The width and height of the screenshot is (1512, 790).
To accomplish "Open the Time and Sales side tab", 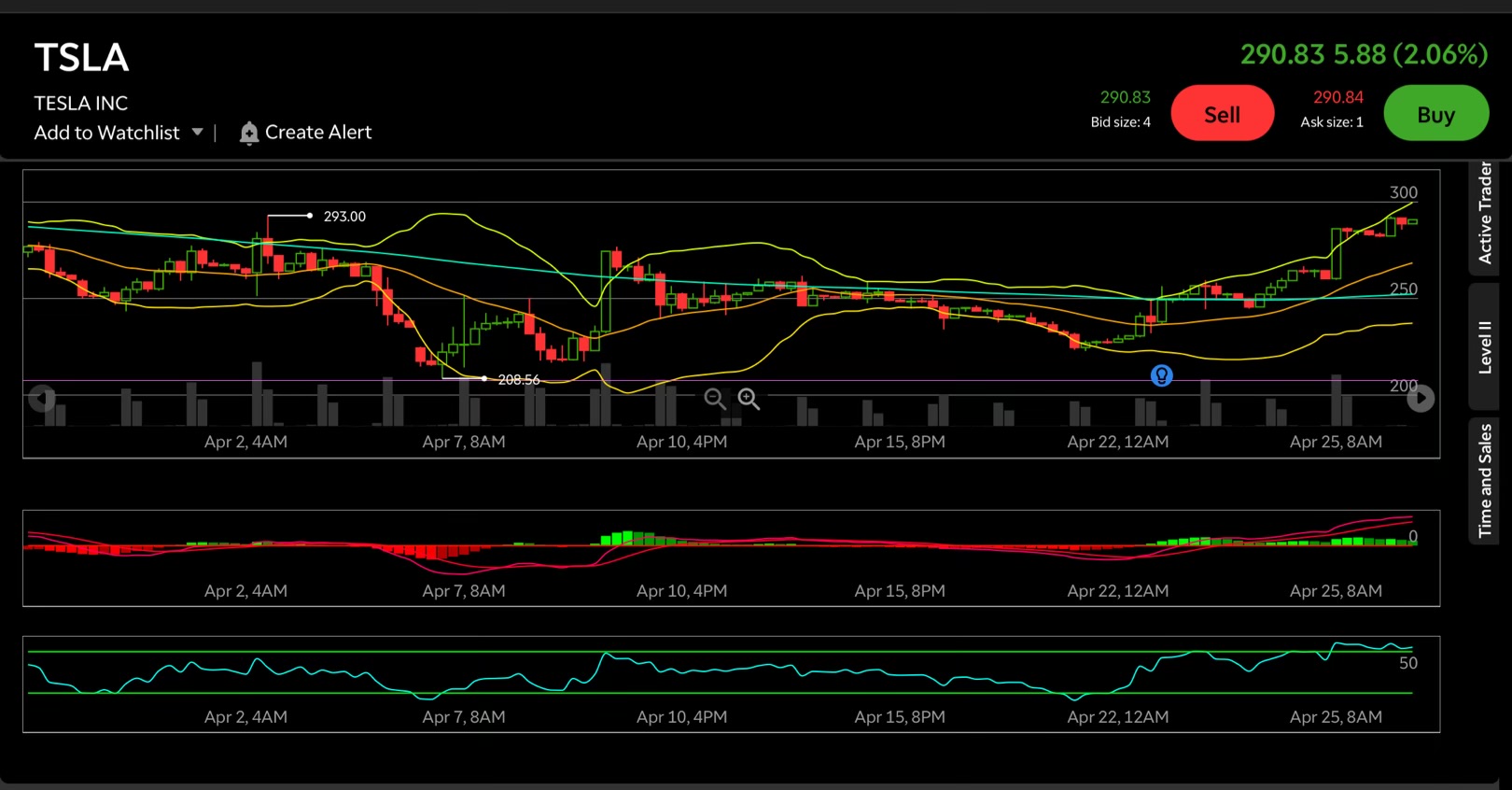I will pyautogui.click(x=1484, y=480).
